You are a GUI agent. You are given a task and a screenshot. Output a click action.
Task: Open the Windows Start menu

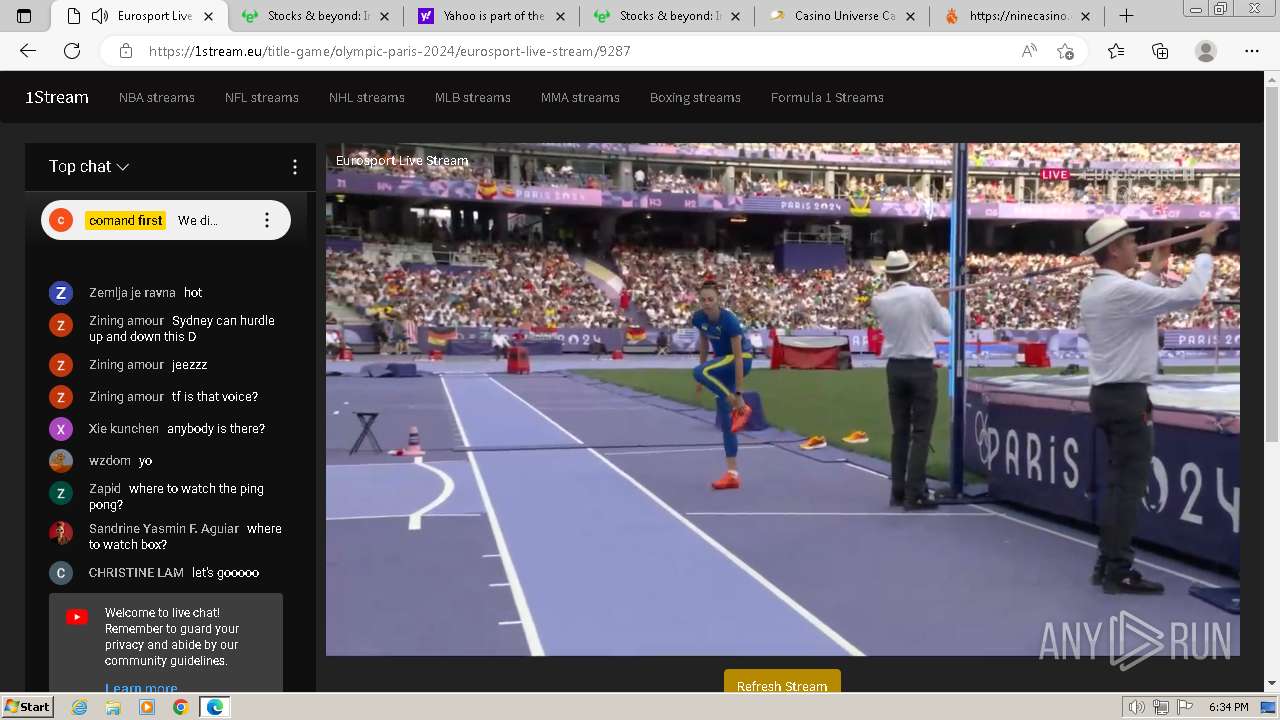[x=27, y=706]
